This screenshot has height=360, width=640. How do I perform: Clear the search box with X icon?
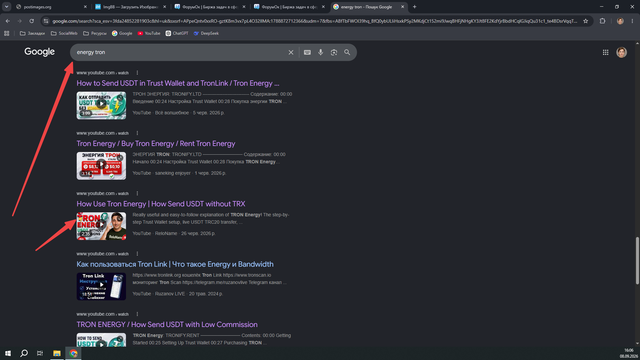(x=291, y=52)
